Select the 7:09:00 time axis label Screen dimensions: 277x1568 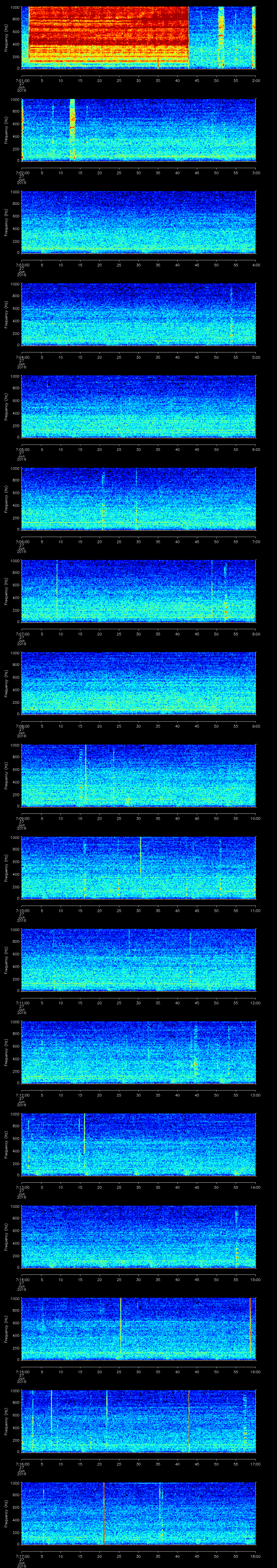(22, 818)
